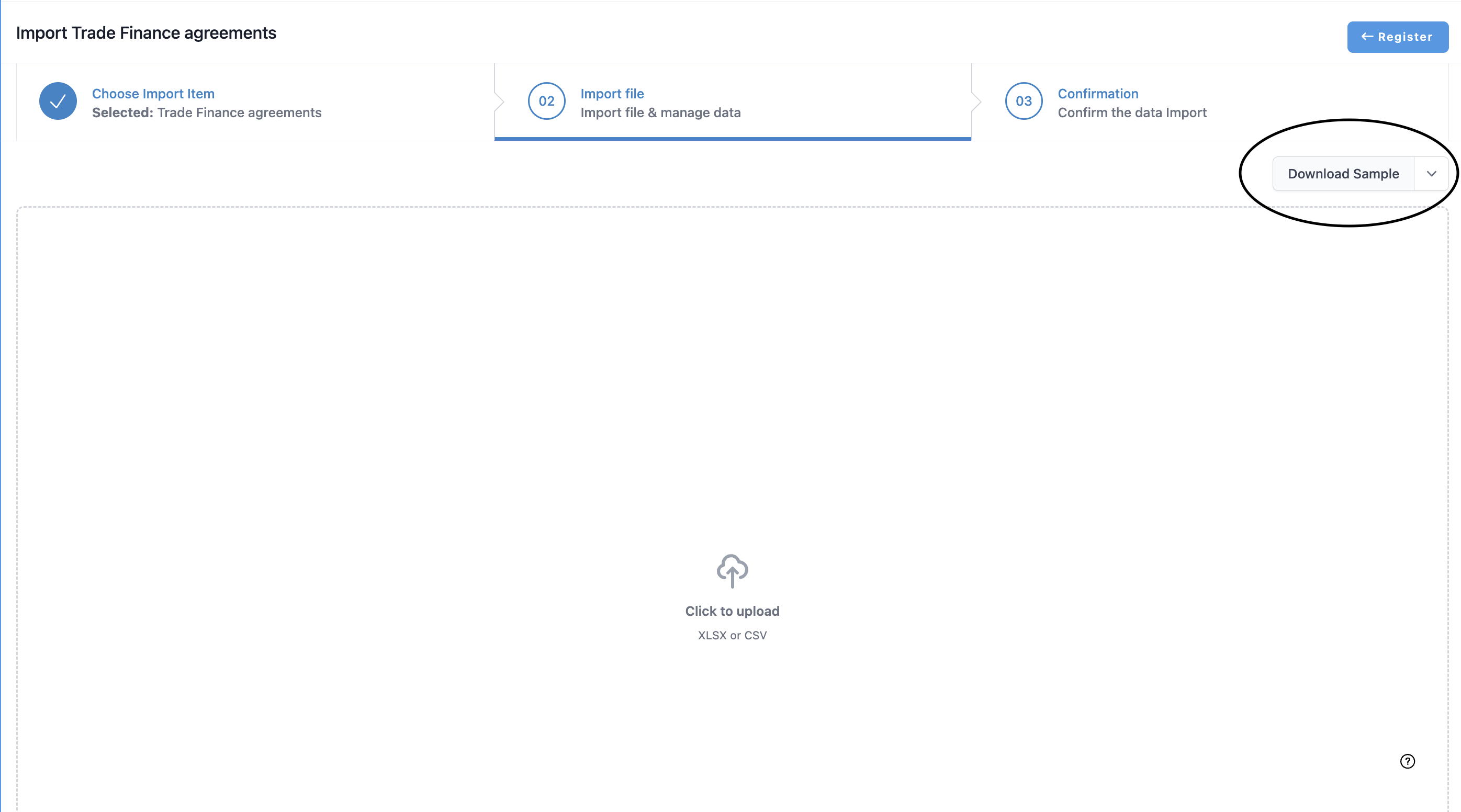1461x812 pixels.
Task: Click 'Selected: Trade Finance agreements' subtitle
Action: (x=207, y=113)
